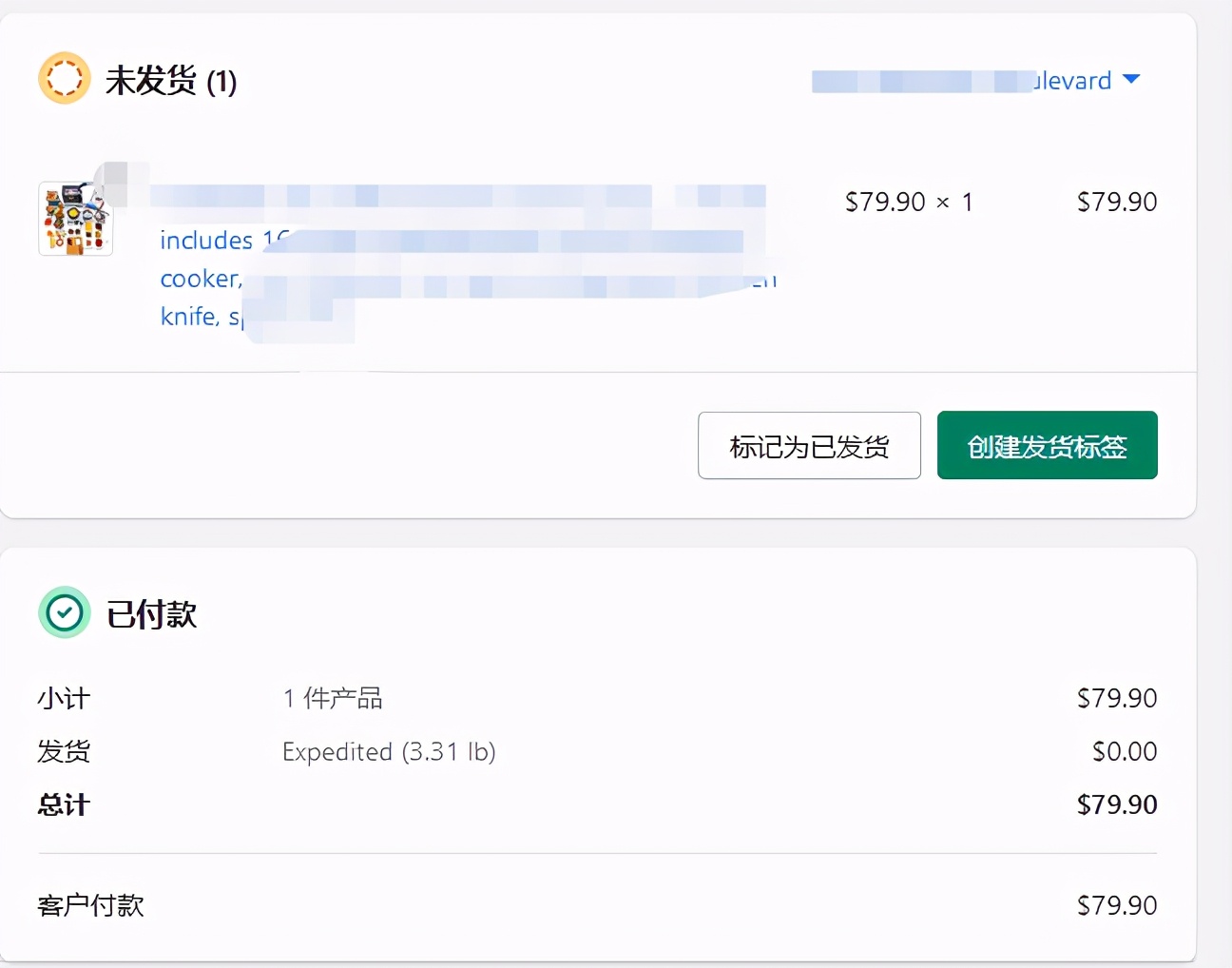Click the $79.90 unit price text
The height and width of the screenshot is (968, 1232).
point(884,202)
